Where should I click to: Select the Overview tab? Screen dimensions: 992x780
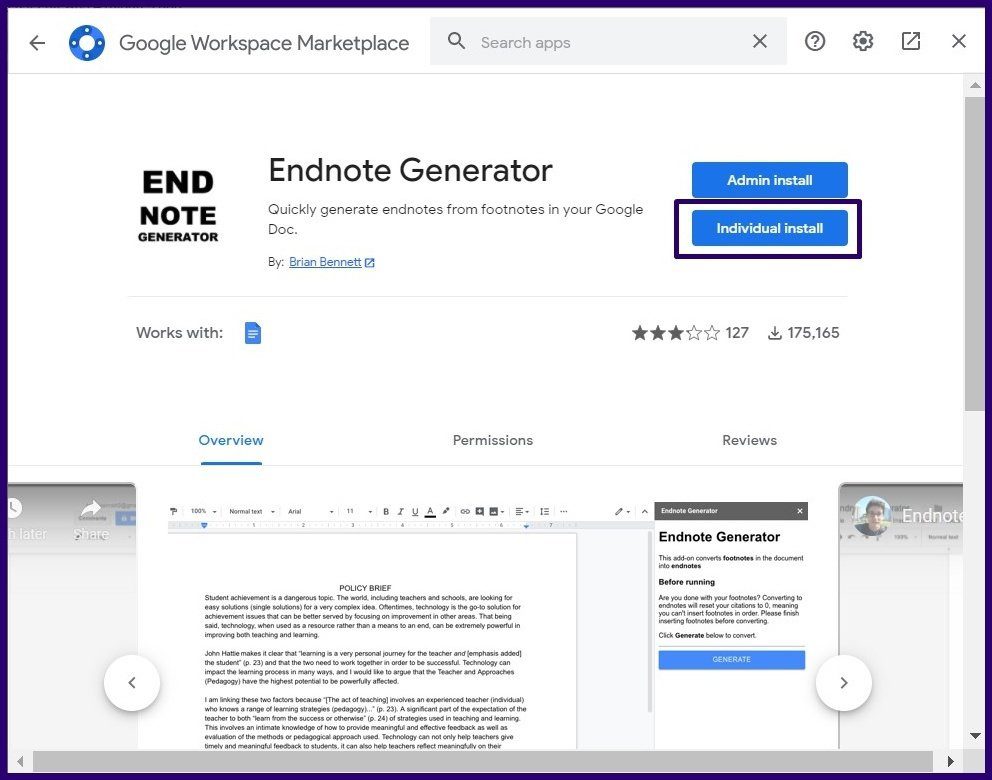(x=231, y=440)
